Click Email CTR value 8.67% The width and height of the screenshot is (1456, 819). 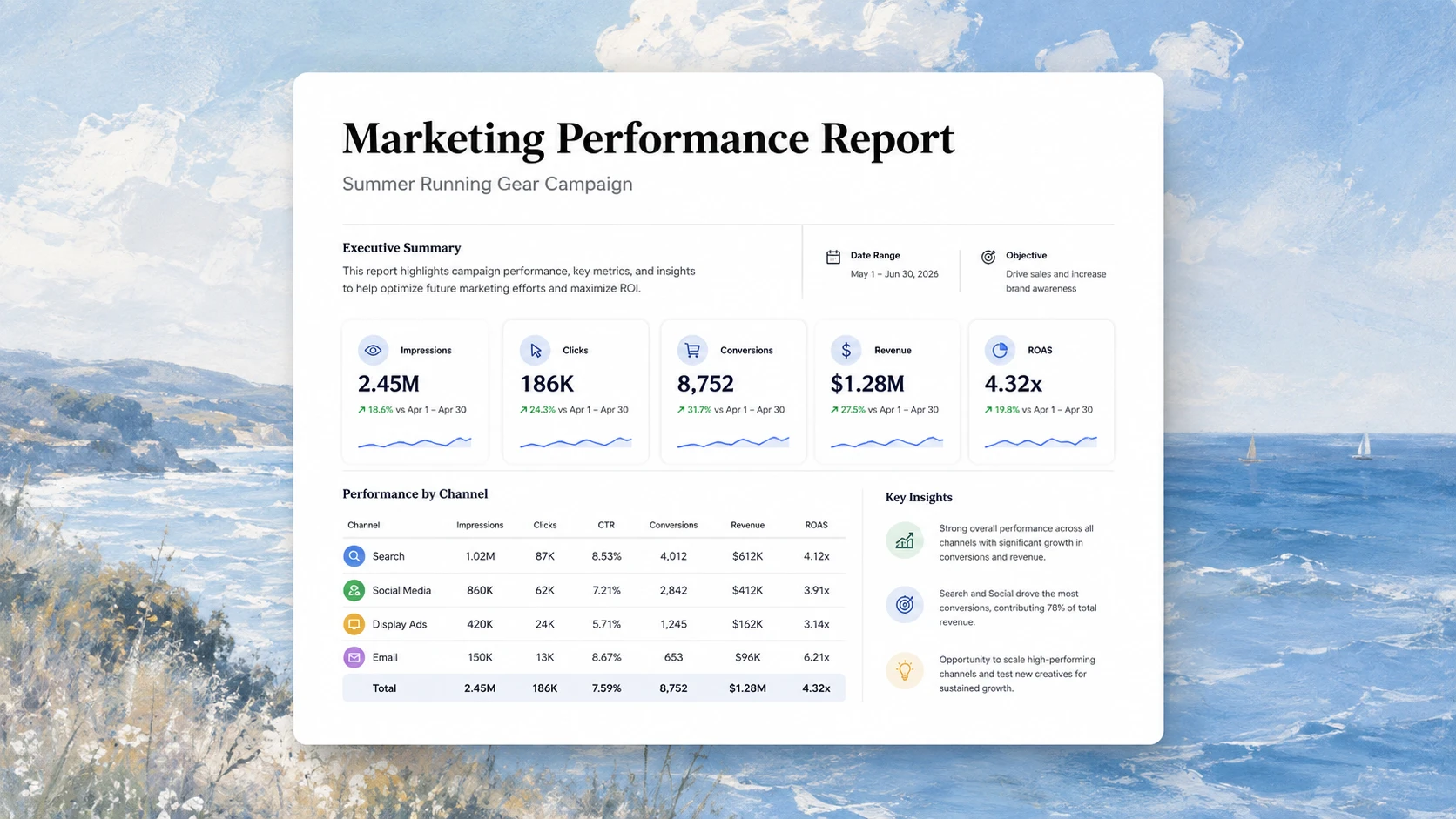point(606,657)
